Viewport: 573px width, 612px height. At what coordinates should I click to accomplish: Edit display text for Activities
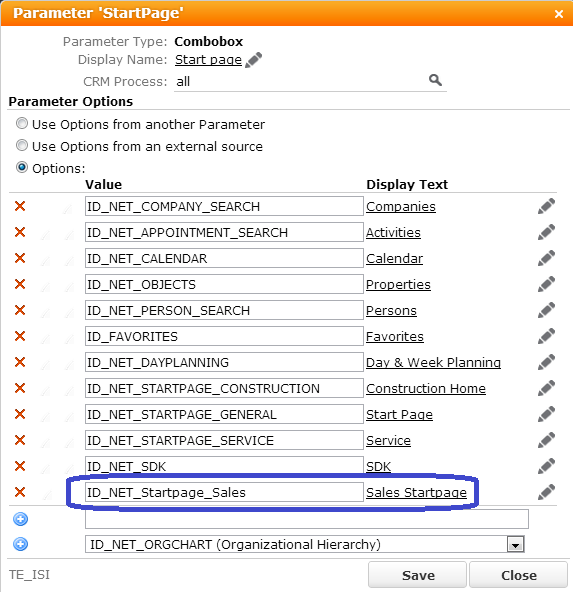click(x=546, y=232)
